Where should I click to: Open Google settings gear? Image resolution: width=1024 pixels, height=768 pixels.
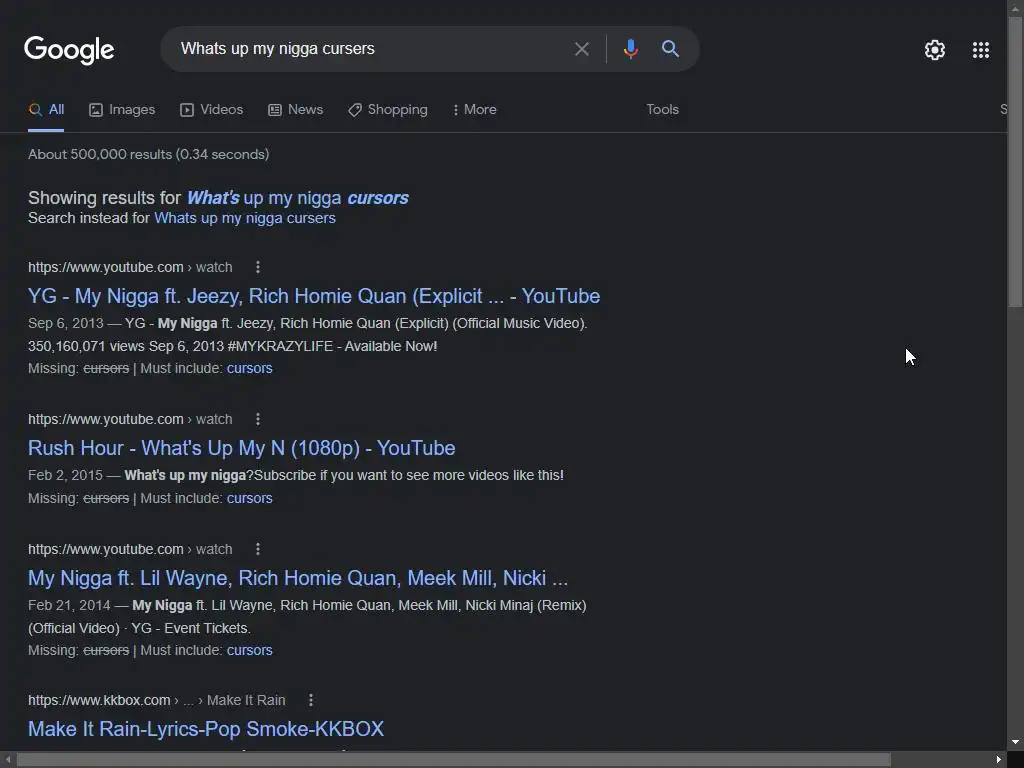click(x=935, y=50)
